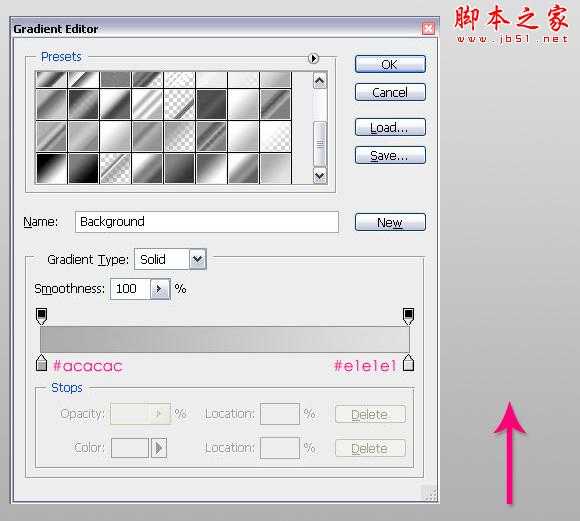The height and width of the screenshot is (521, 580).
Task: Click the Load... button
Action: coord(390,127)
